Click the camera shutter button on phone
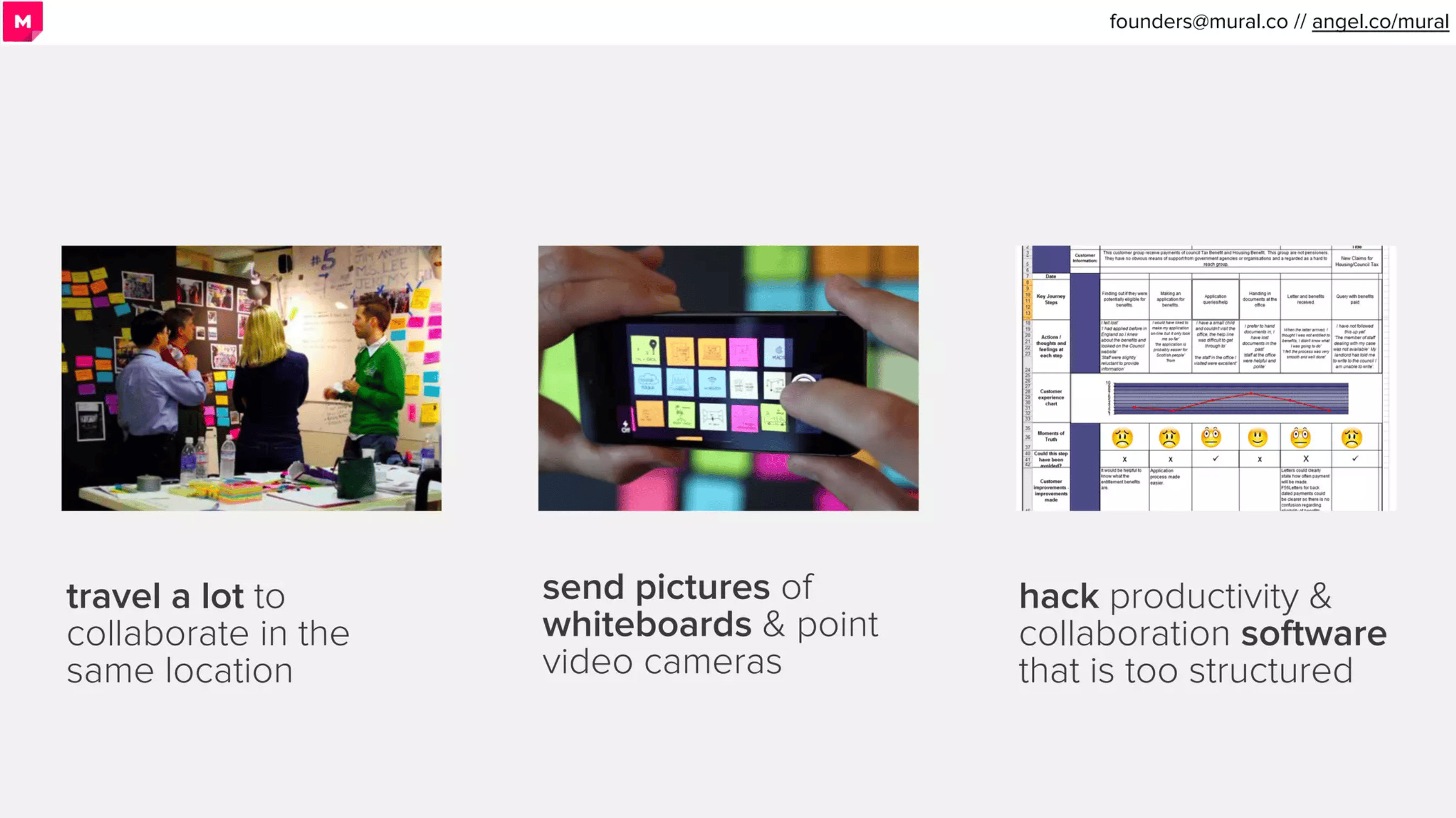 pos(804,381)
